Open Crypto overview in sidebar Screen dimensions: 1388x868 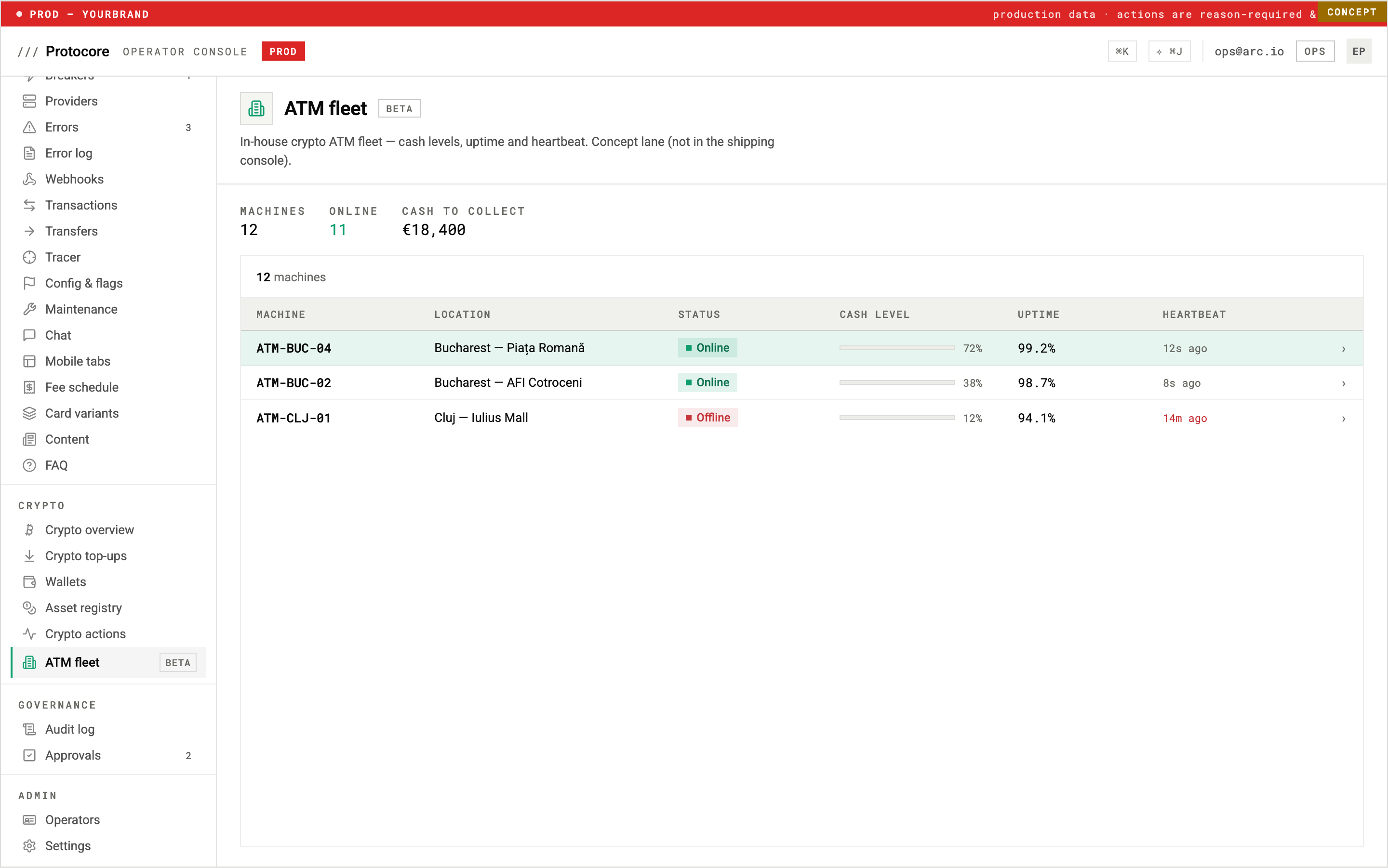[108, 530]
